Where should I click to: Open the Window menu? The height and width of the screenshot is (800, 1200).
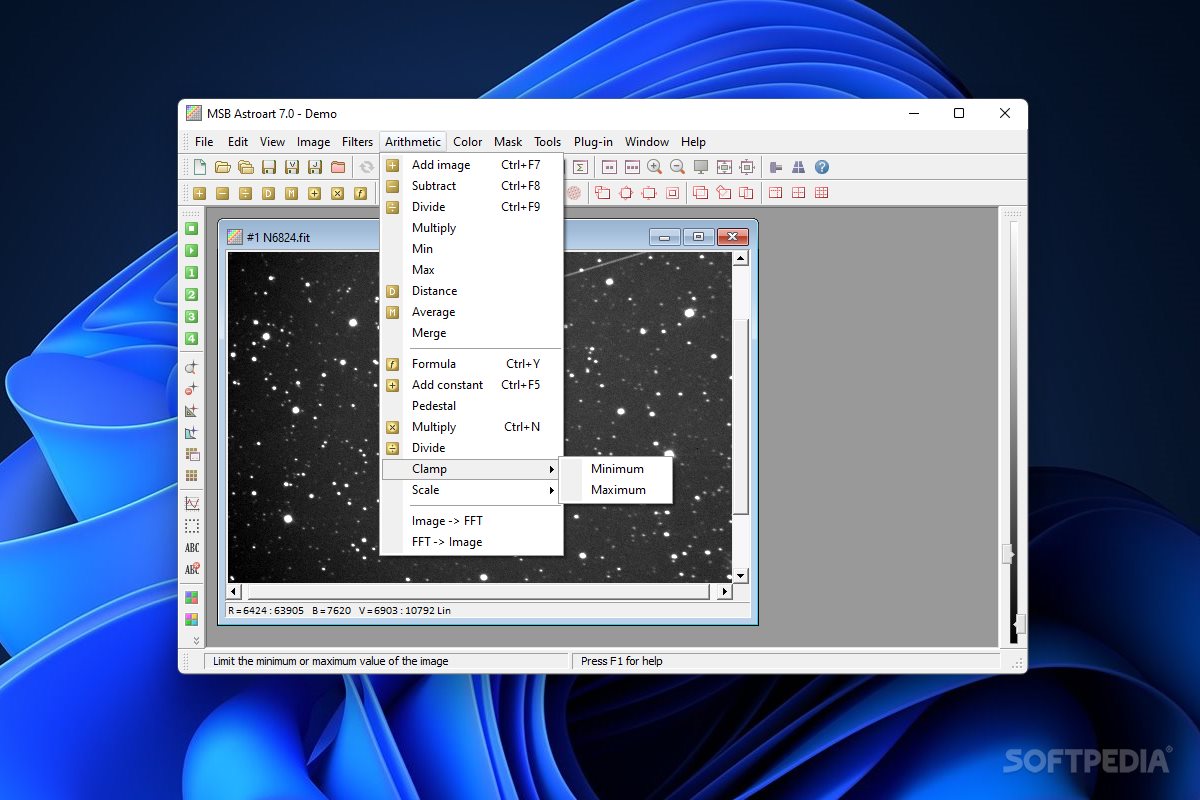[647, 142]
